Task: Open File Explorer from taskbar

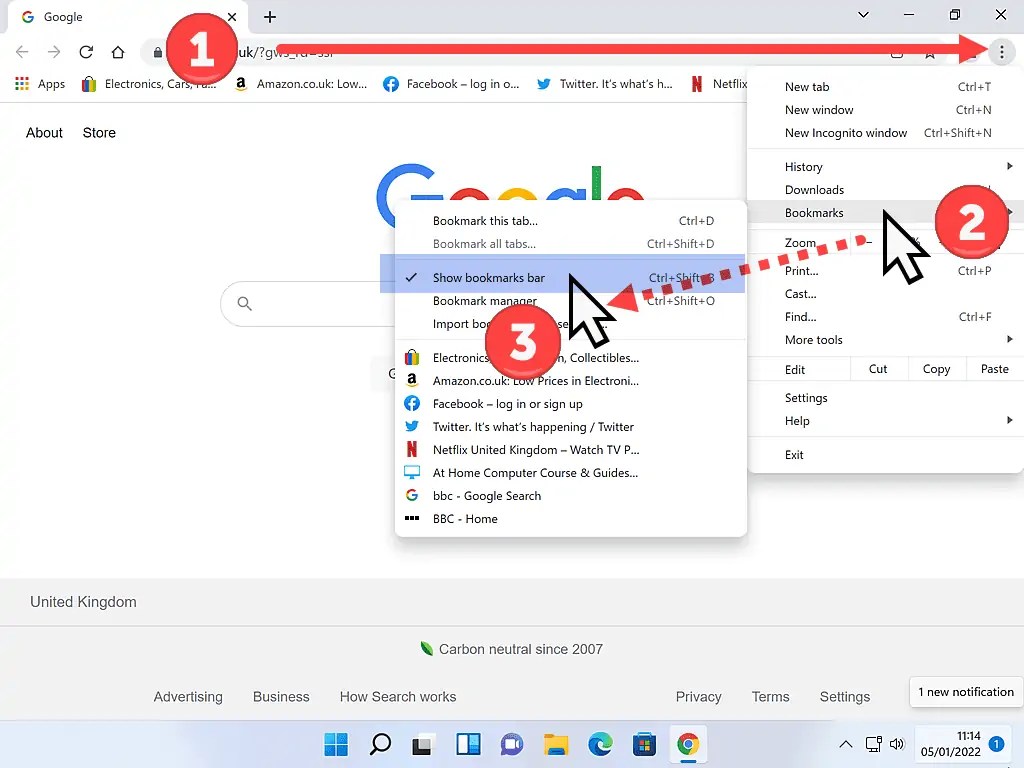Action: [x=556, y=744]
